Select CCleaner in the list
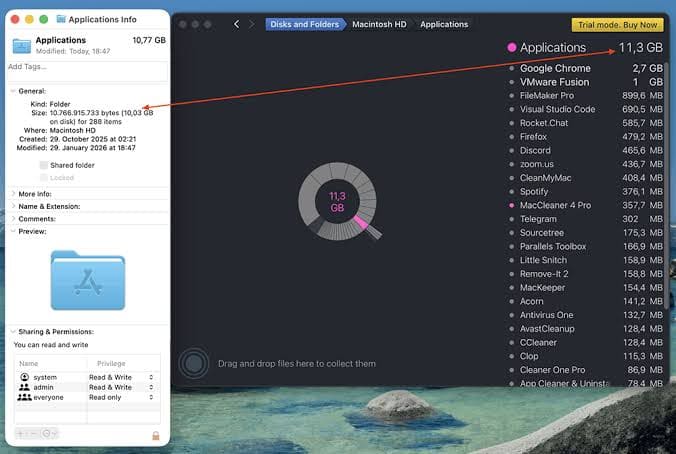 [x=586, y=342]
